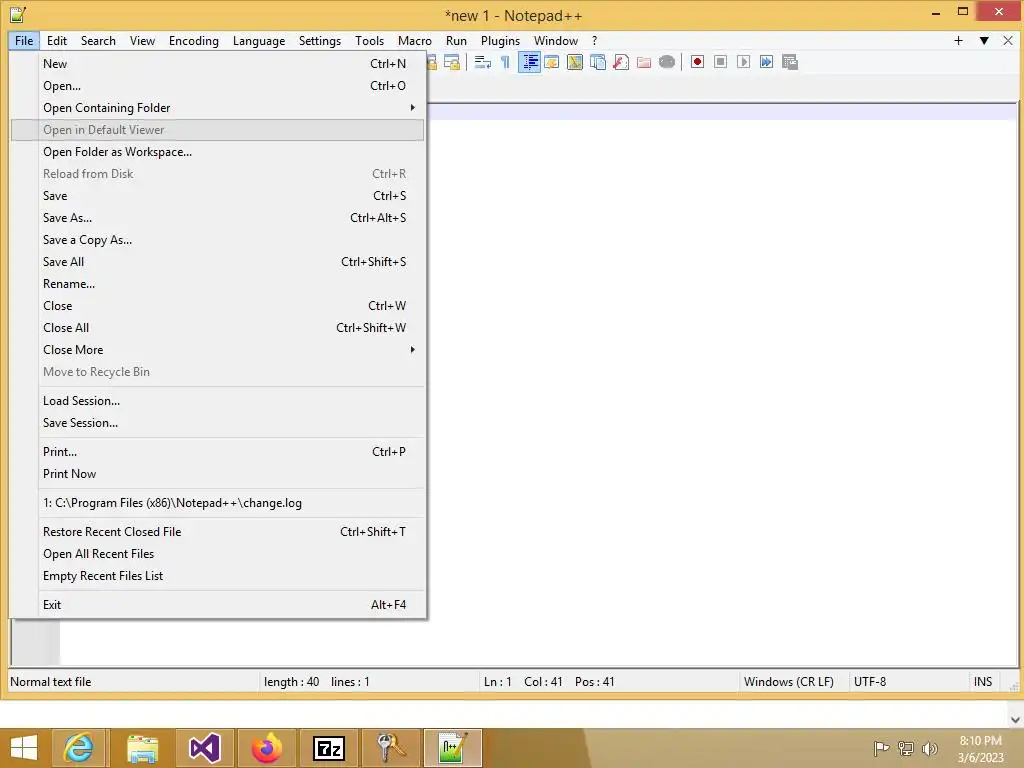Choose Save As... menu entry
Image resolution: width=1024 pixels, height=768 pixels.
[218, 217]
